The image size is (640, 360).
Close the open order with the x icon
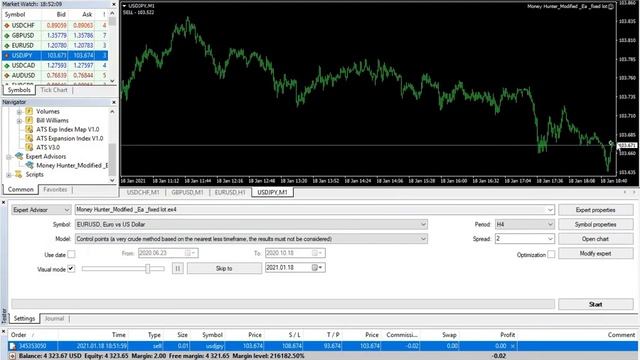pos(513,346)
